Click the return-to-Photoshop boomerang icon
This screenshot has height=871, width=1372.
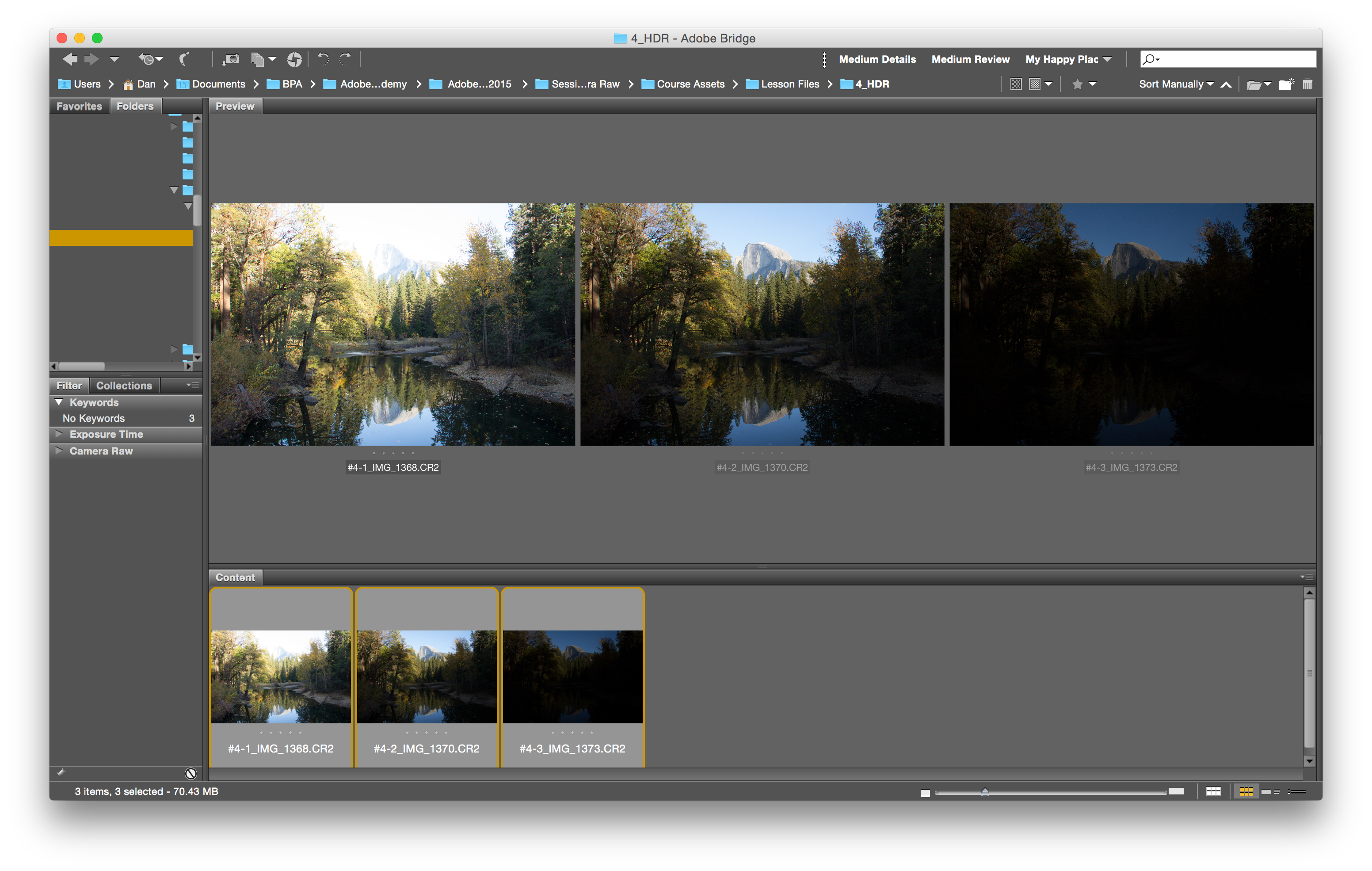(183, 59)
